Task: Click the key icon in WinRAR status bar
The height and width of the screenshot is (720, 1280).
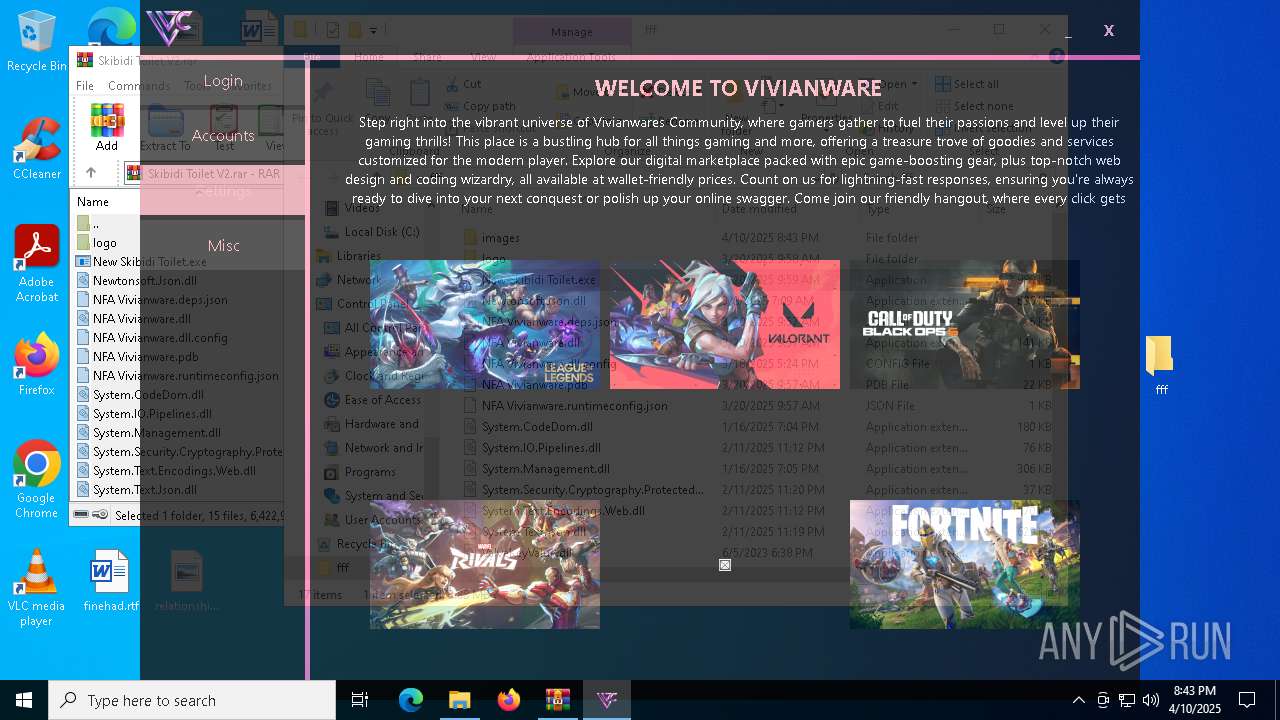Action: pyautogui.click(x=100, y=515)
